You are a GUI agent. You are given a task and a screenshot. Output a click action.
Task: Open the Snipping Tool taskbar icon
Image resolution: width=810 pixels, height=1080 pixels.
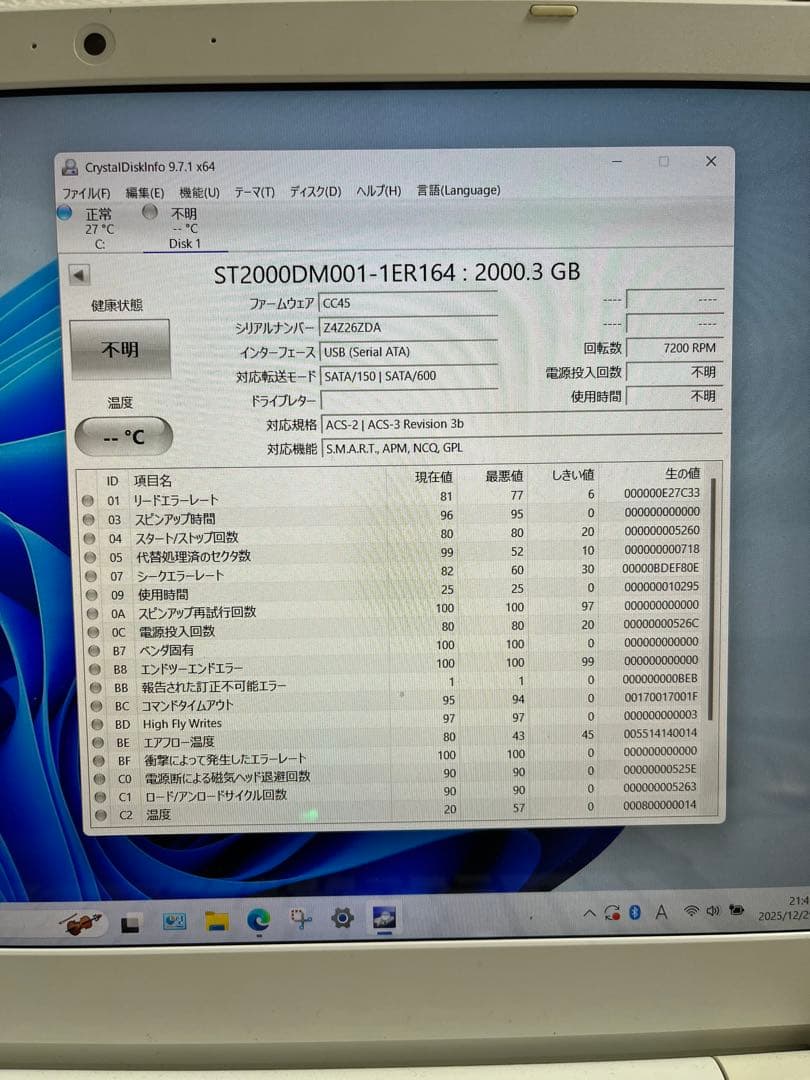point(300,920)
